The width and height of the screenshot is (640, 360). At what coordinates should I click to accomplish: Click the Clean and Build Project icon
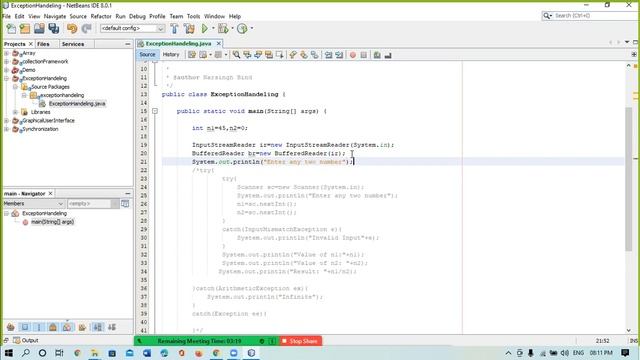pyautogui.click(x=189, y=29)
